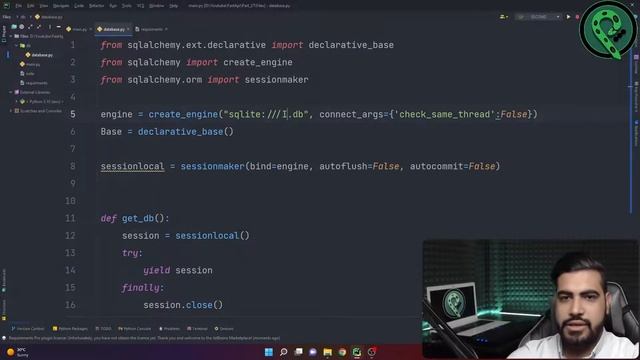Open the user/code-with-me dropdown icon
The width and height of the screenshot is (640, 360).
point(504,17)
